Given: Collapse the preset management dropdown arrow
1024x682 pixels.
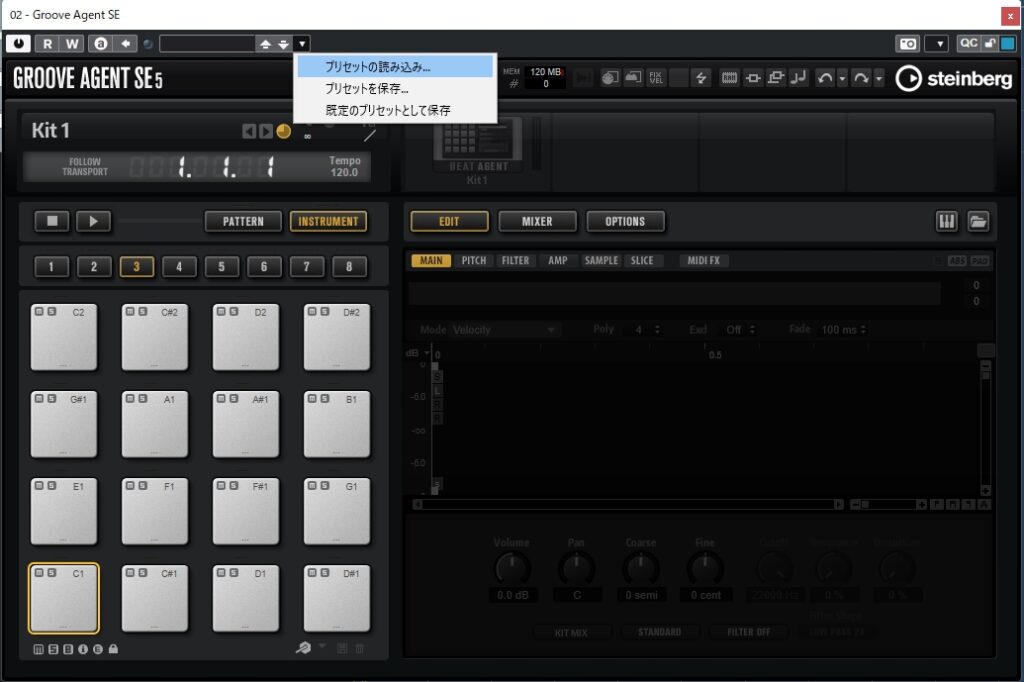Looking at the screenshot, I should [x=302, y=43].
